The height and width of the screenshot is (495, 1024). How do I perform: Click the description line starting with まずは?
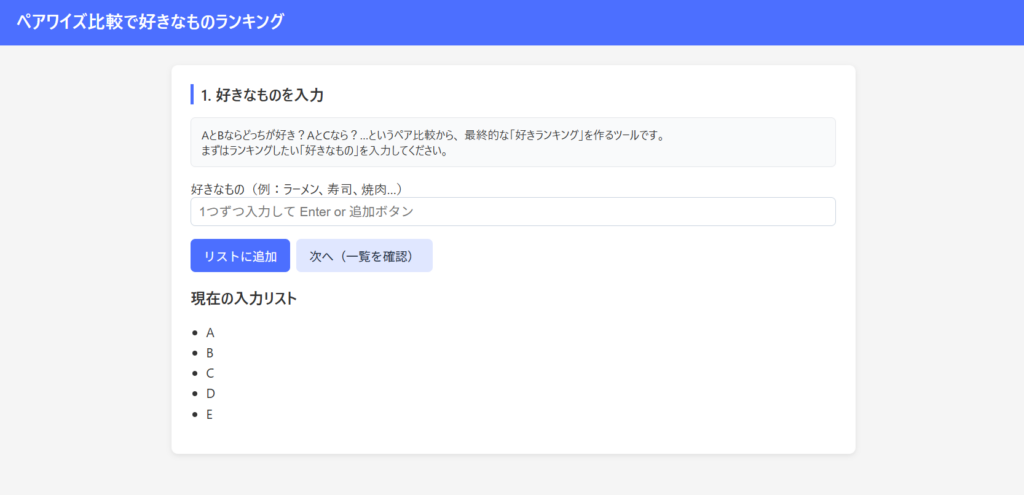coord(323,152)
